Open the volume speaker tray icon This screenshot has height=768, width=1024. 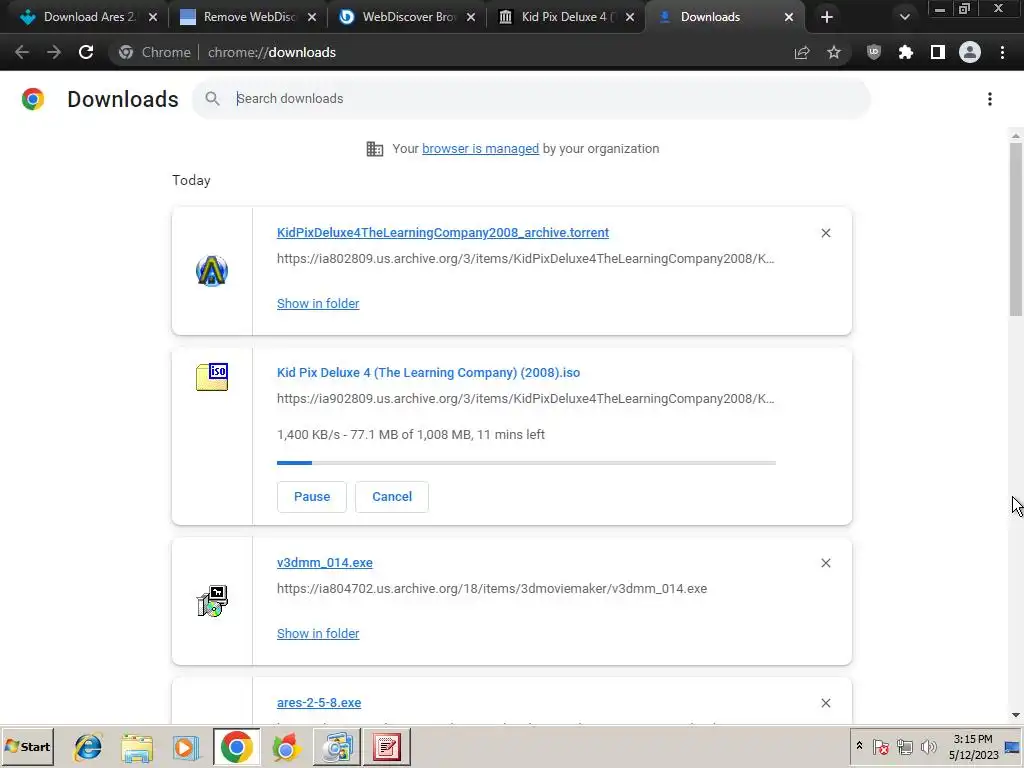click(928, 746)
